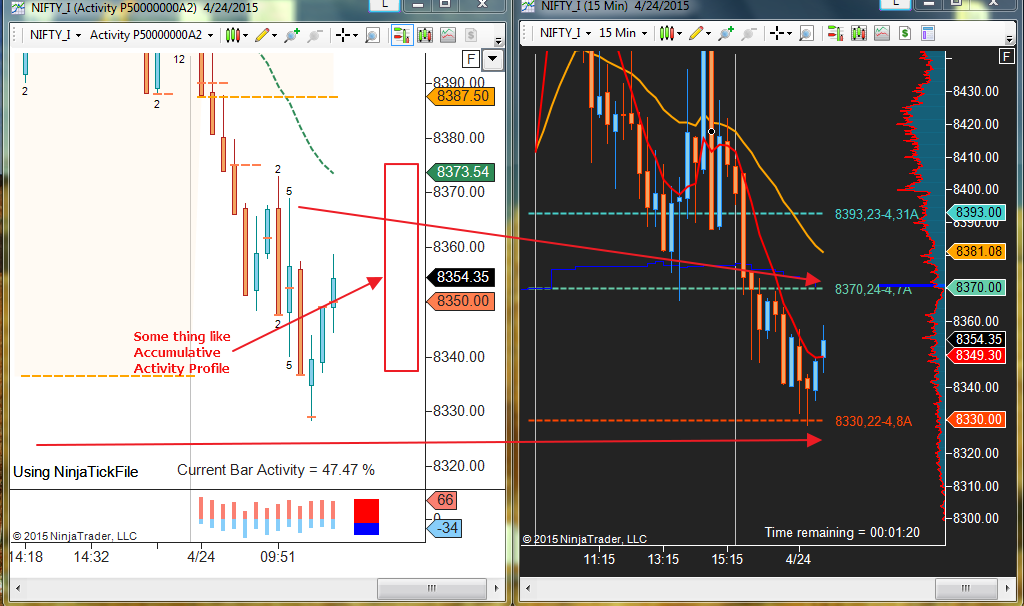Expand chart style dropdown arrow in 15 Min chart
Screen dimensions: 1024x606
[679, 33]
